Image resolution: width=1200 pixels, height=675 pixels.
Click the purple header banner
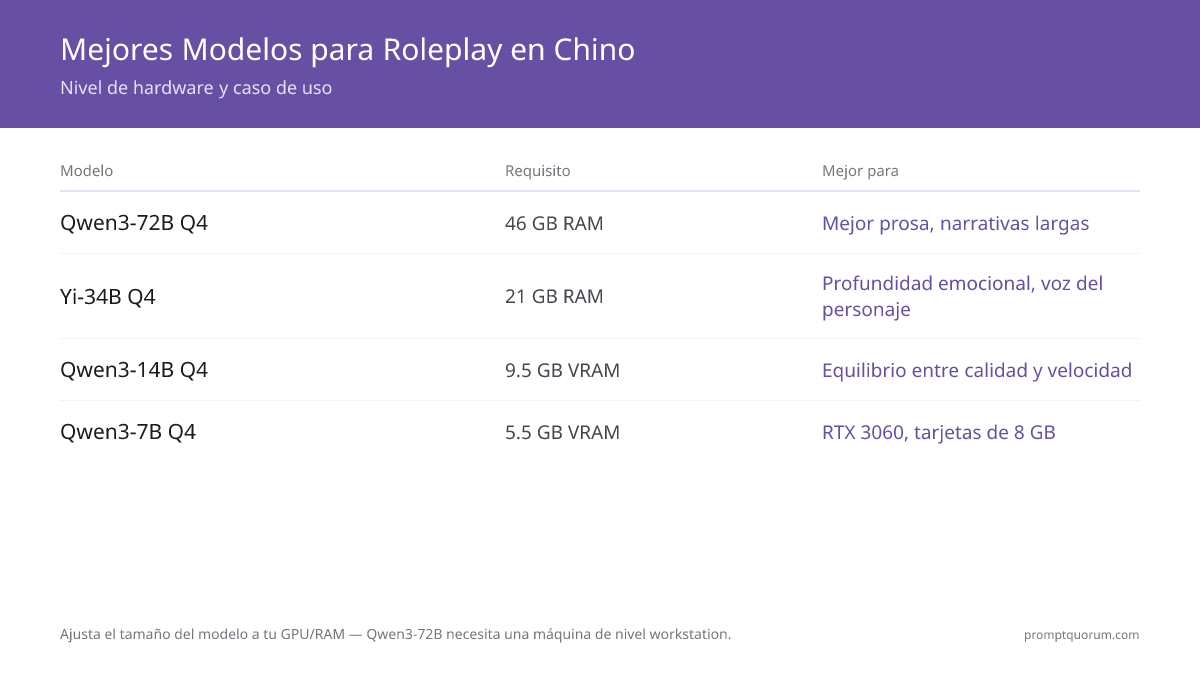pos(600,64)
